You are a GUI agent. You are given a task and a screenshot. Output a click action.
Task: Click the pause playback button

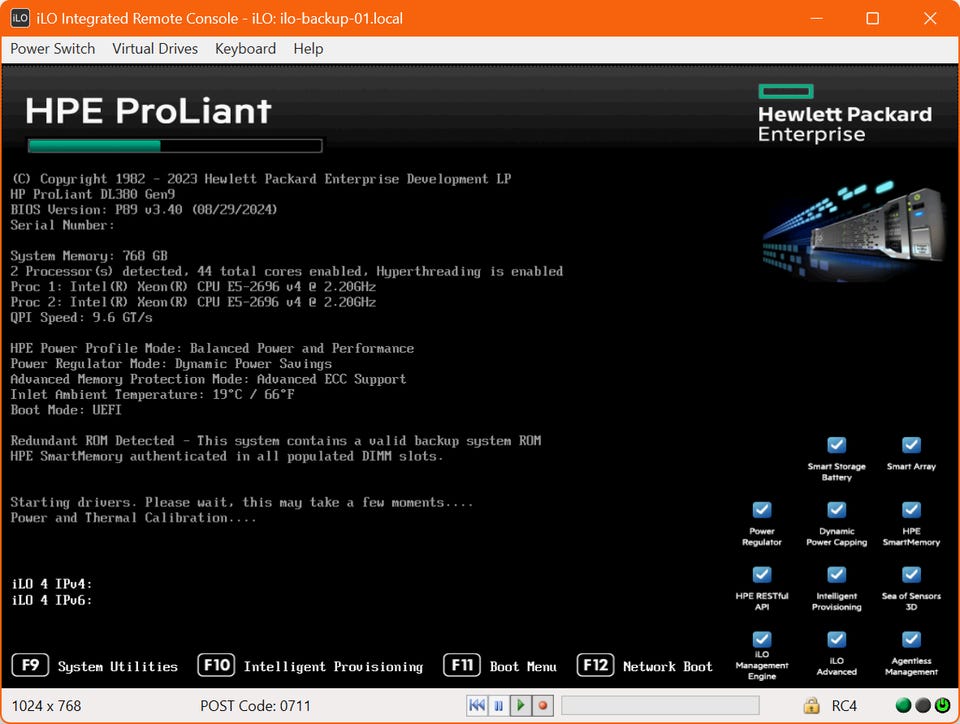click(498, 706)
